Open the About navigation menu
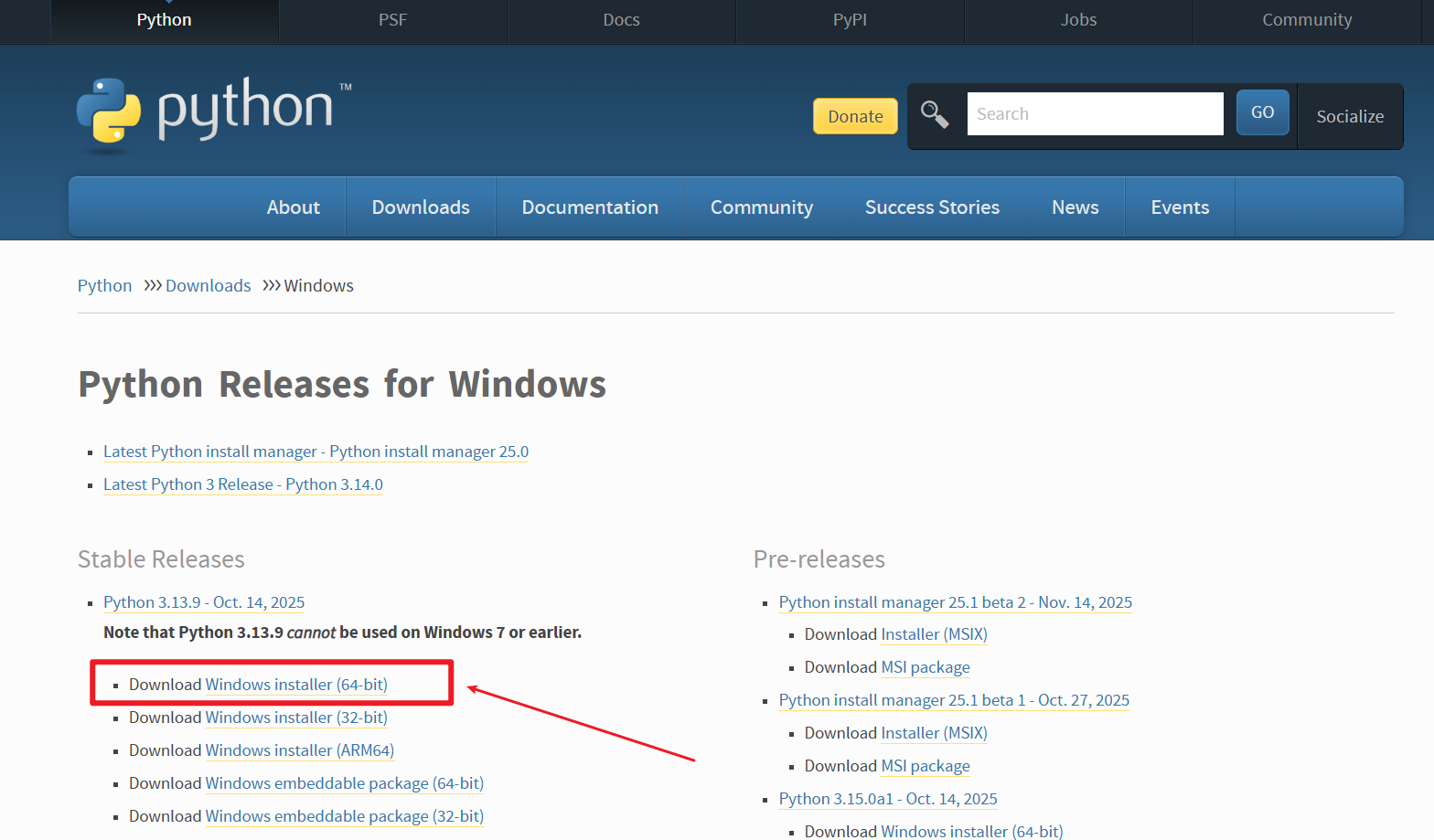 [x=294, y=207]
